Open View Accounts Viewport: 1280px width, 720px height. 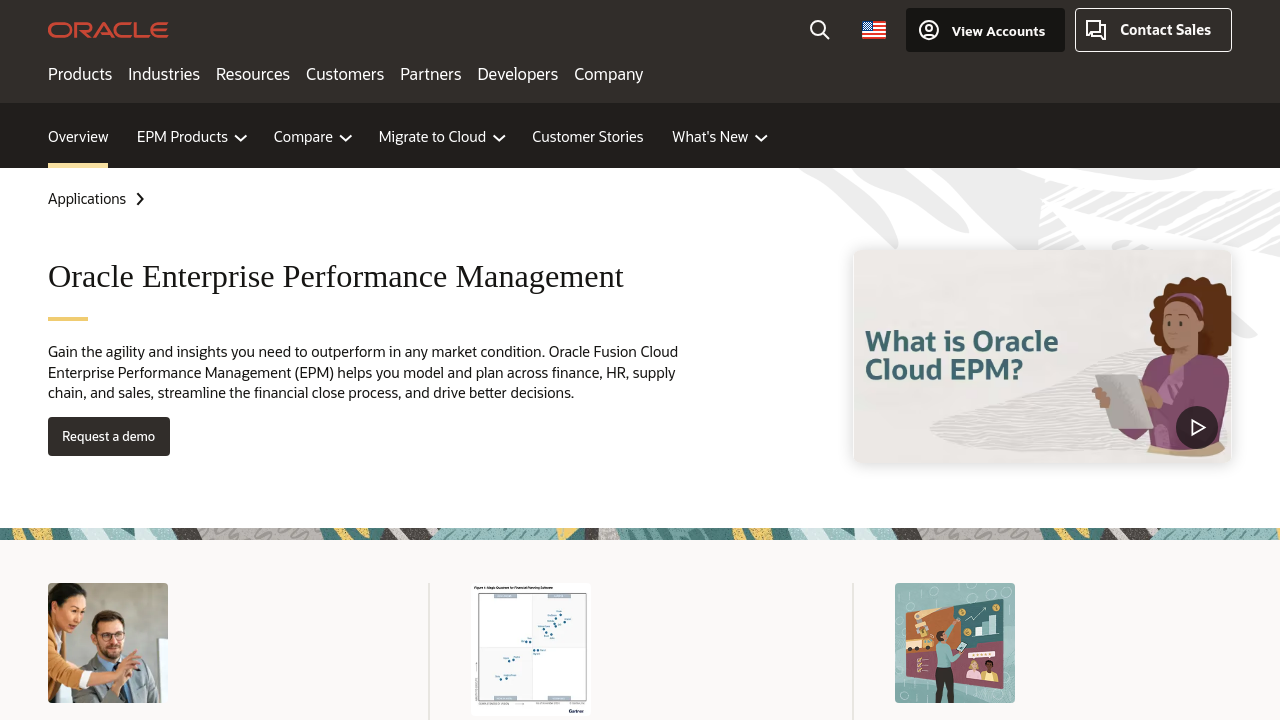(985, 30)
